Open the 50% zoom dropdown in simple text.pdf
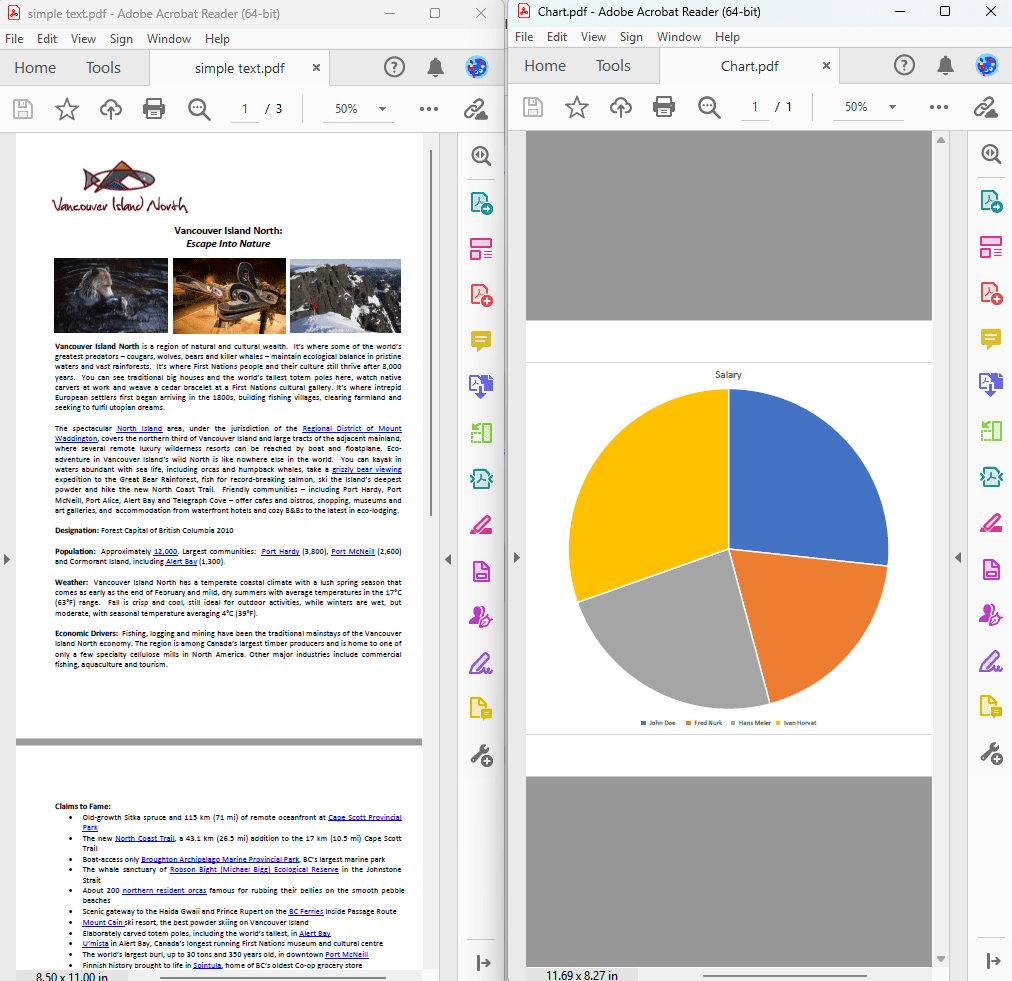 pyautogui.click(x=382, y=109)
